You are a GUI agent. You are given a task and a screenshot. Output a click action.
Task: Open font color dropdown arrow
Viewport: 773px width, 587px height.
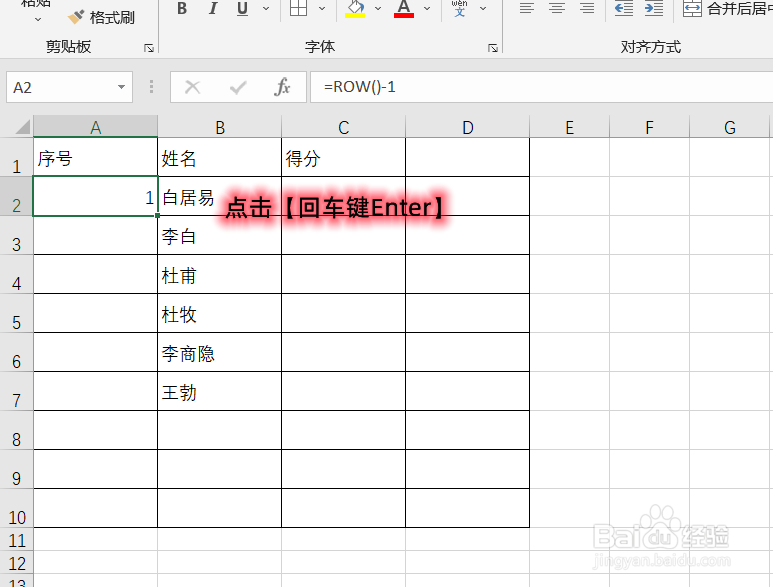click(427, 8)
